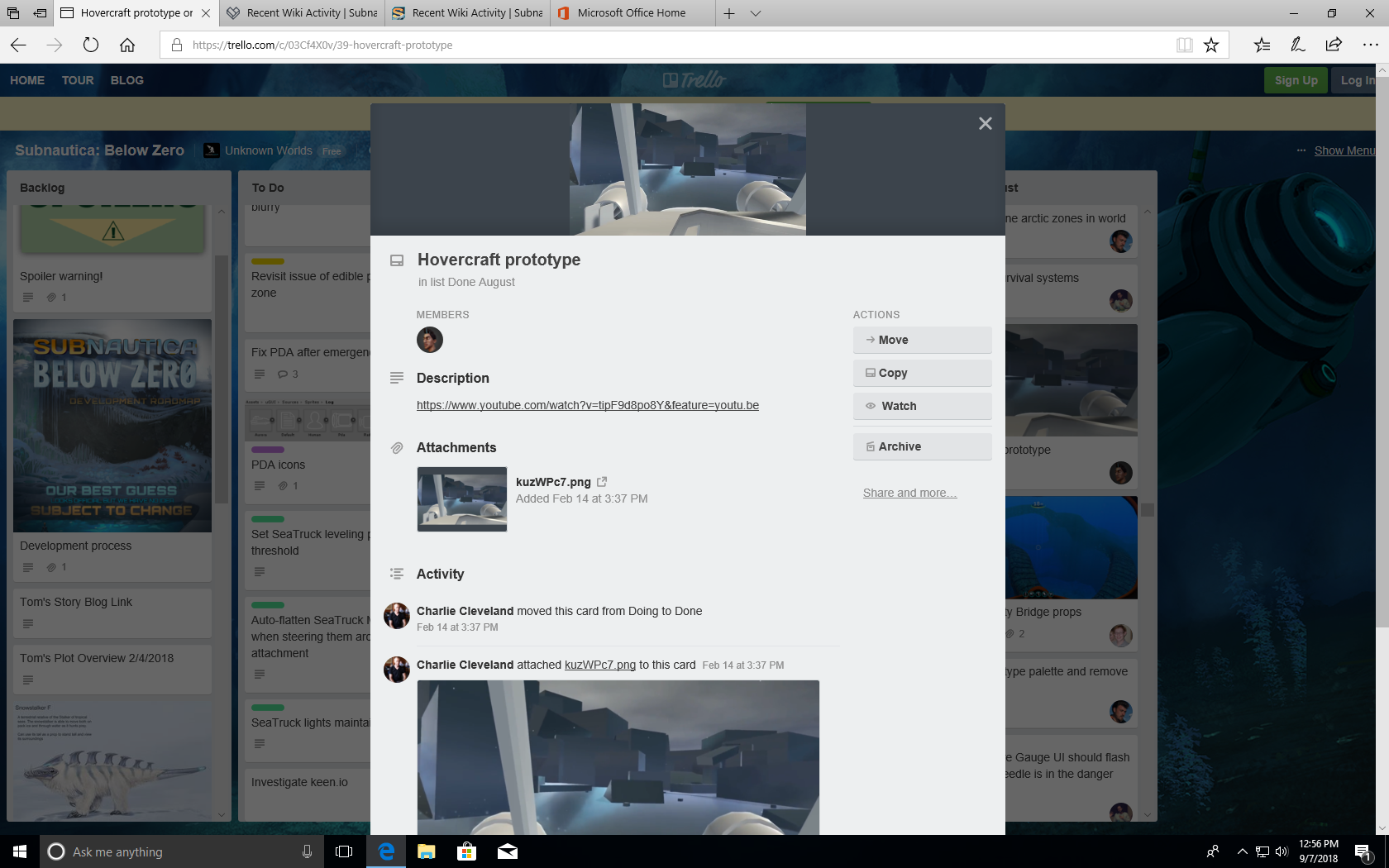
Task: Click the Trello logo
Action: [694, 80]
